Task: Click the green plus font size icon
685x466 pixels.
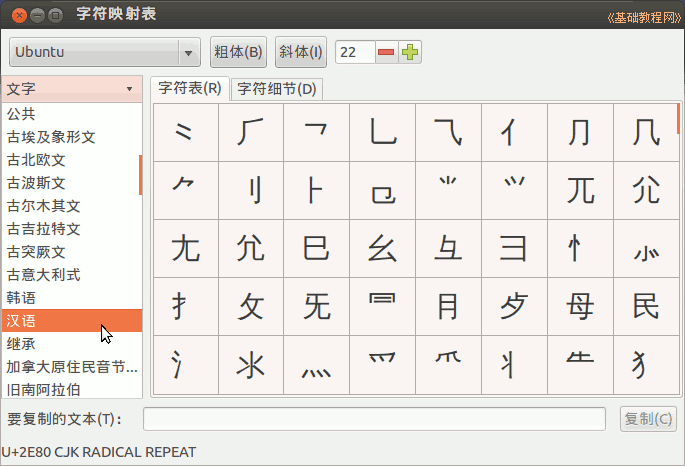Action: (x=410, y=52)
